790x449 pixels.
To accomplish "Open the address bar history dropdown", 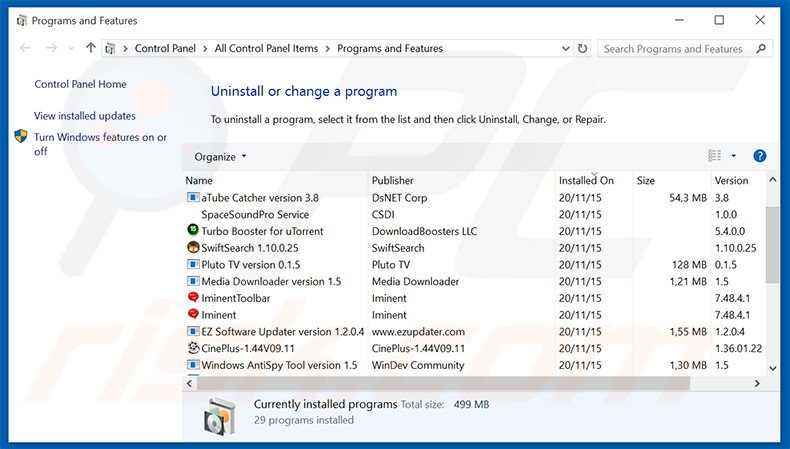I will [x=566, y=48].
